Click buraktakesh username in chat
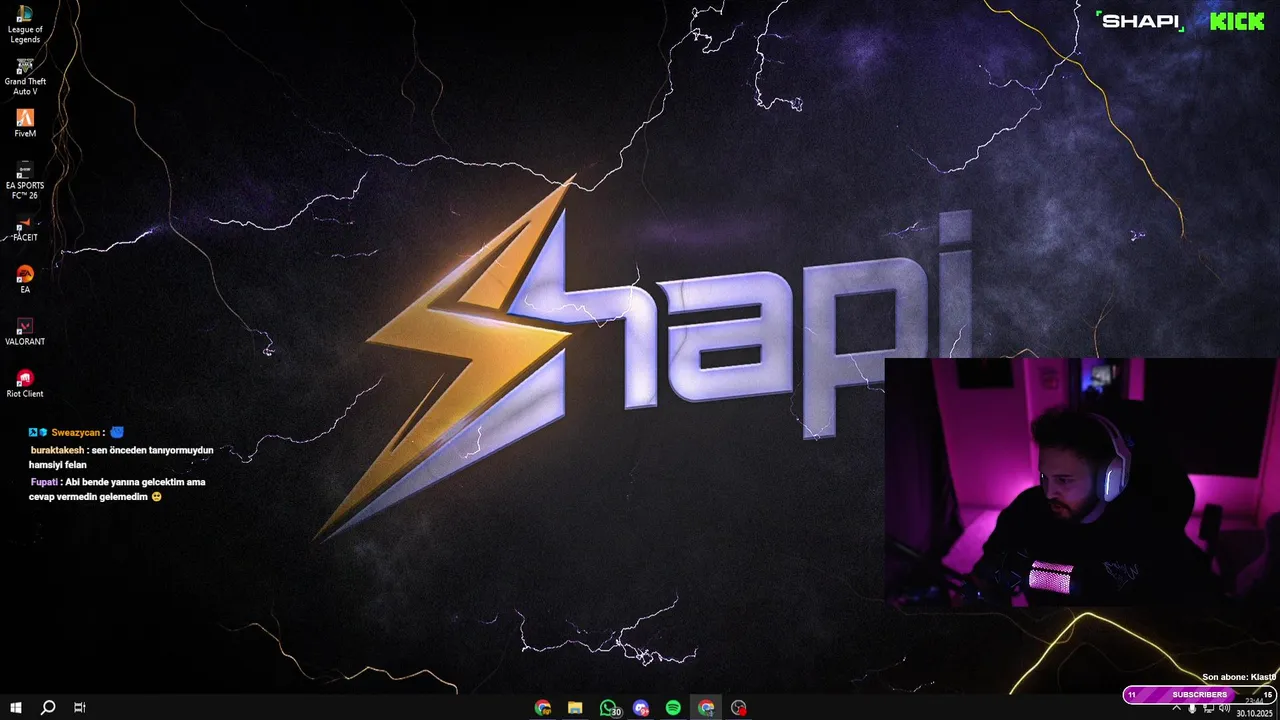Image resolution: width=1280 pixels, height=720 pixels. click(x=58, y=450)
